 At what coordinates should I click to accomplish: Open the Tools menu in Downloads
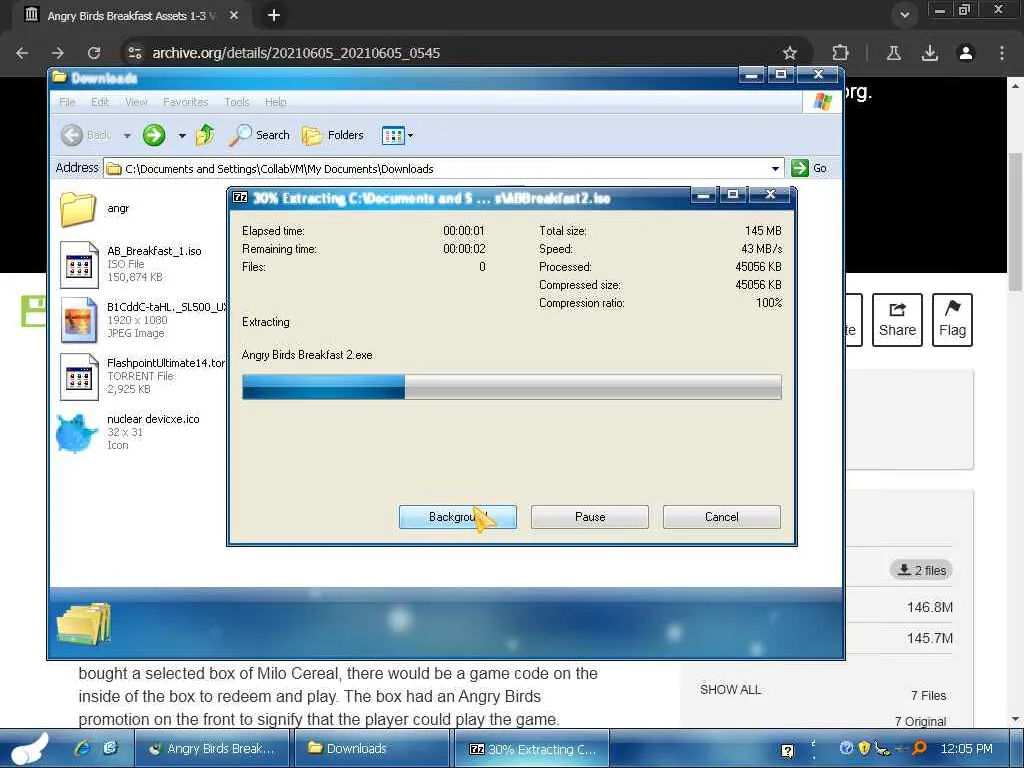pyautogui.click(x=237, y=102)
